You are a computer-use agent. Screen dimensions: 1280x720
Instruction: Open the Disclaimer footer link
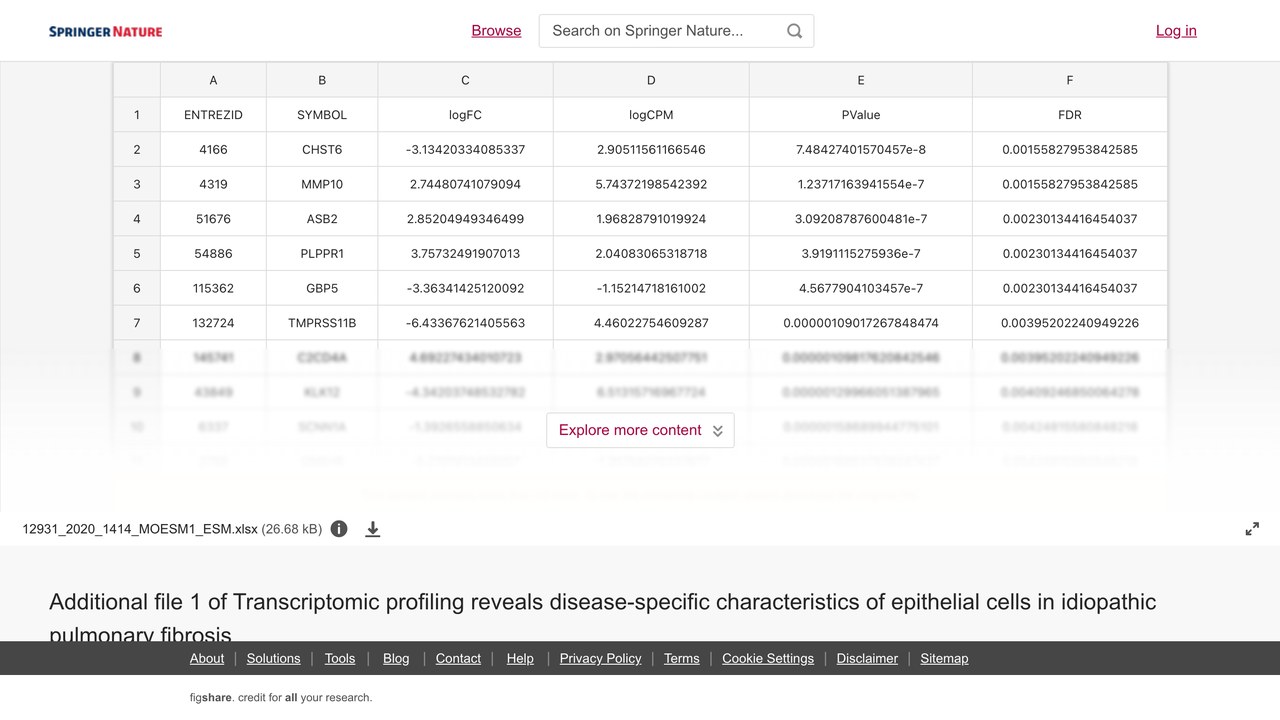[x=867, y=658]
